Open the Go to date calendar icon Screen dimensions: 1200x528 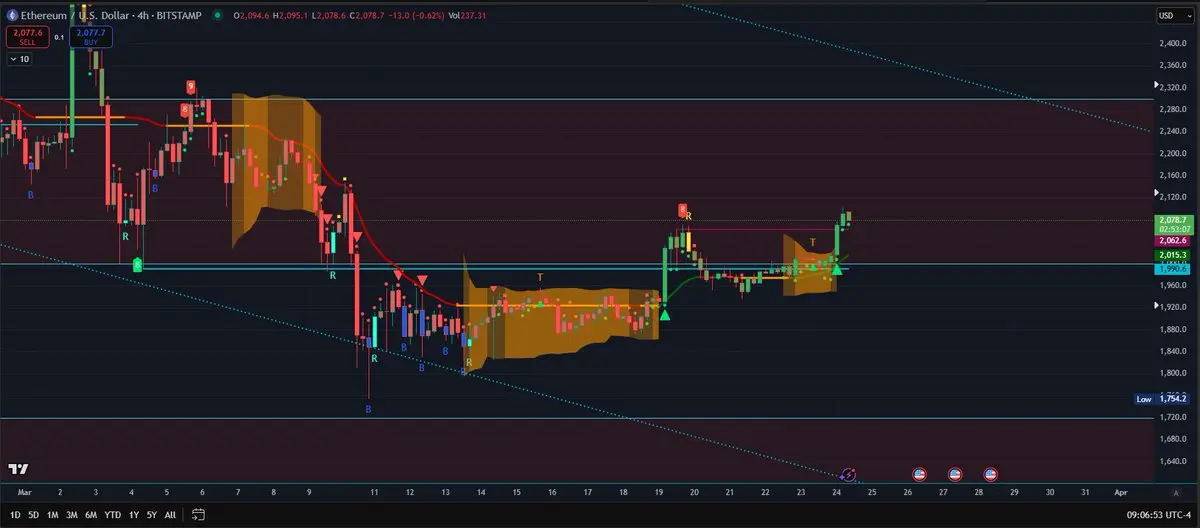[198, 515]
